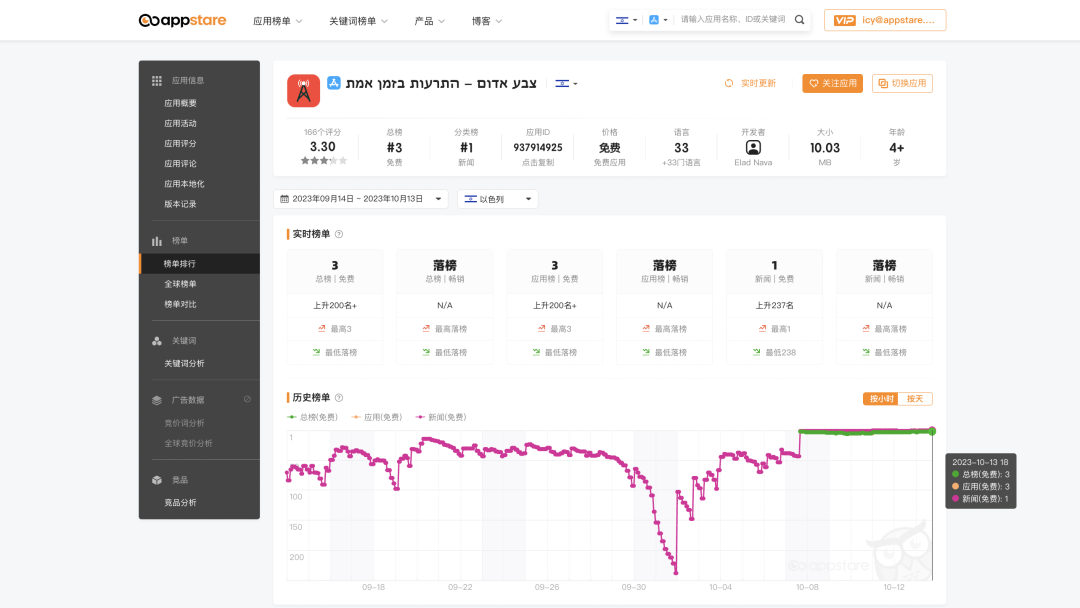Click the search magnifier icon
This screenshot has width=1080, height=608.
(x=798, y=18)
